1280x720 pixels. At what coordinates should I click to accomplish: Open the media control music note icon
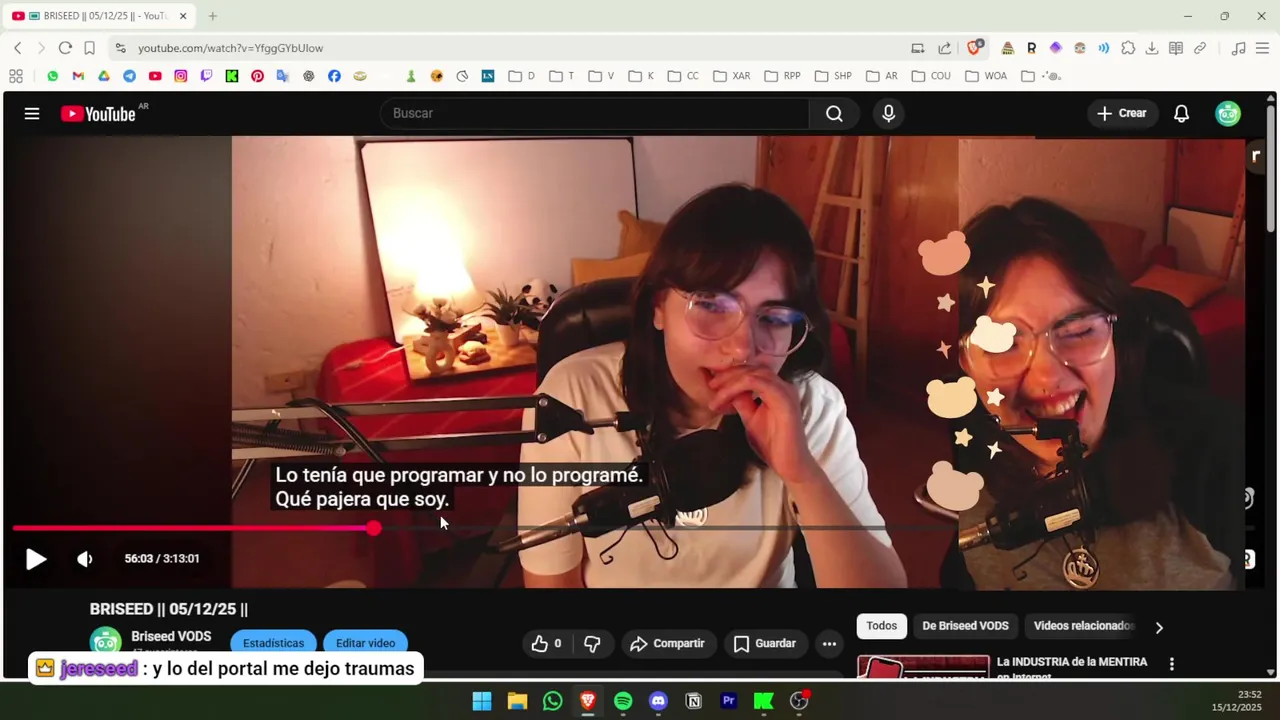[x=1238, y=48]
